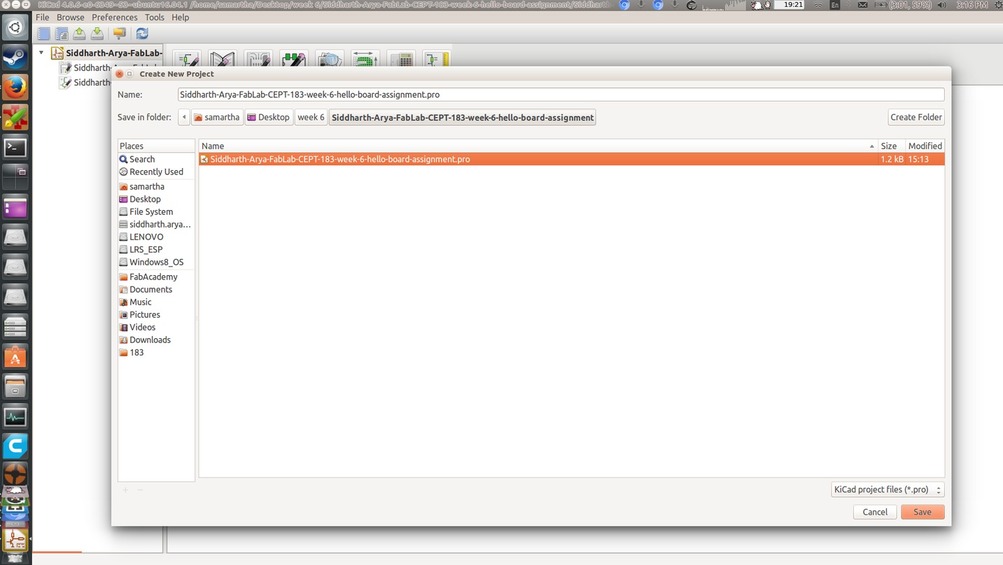The width and height of the screenshot is (1003, 565).
Task: Click the Cancel button
Action: (x=874, y=512)
